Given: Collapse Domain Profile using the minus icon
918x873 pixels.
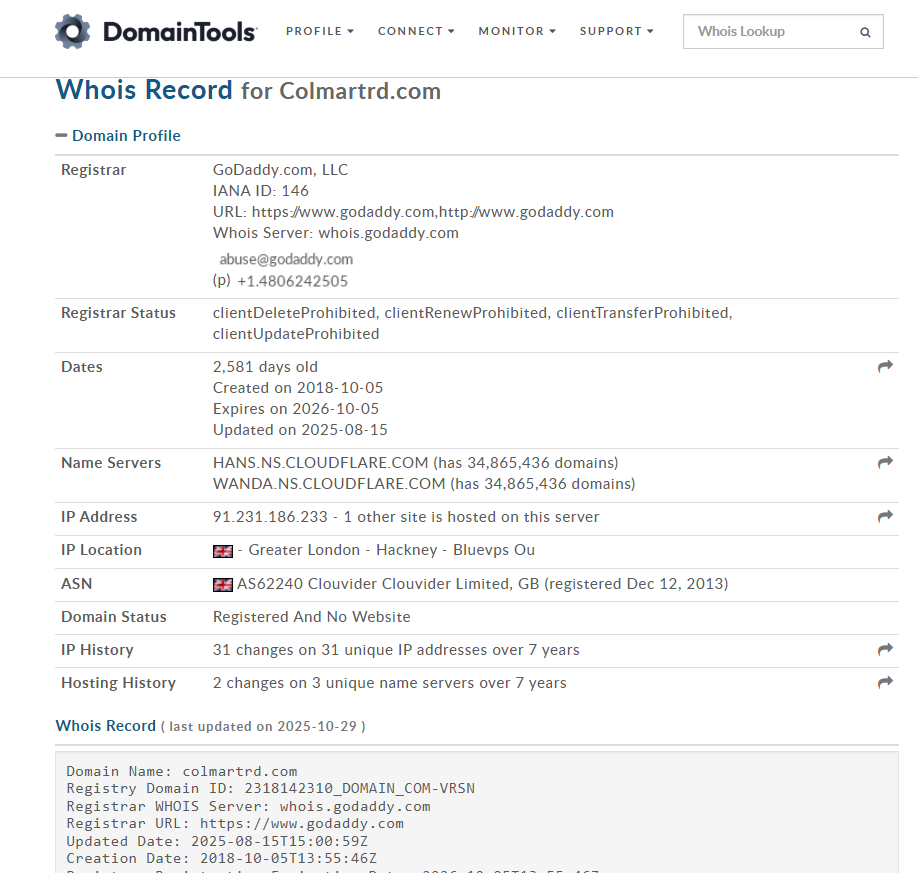Looking at the screenshot, I should pyautogui.click(x=62, y=136).
